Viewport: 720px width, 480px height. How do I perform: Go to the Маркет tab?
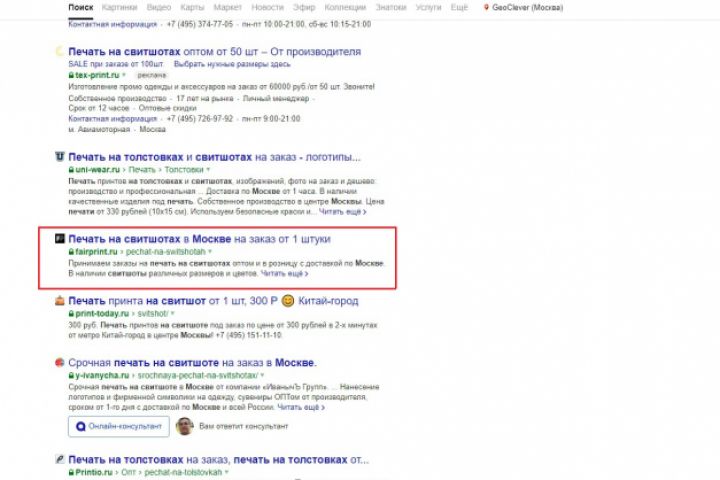227,7
